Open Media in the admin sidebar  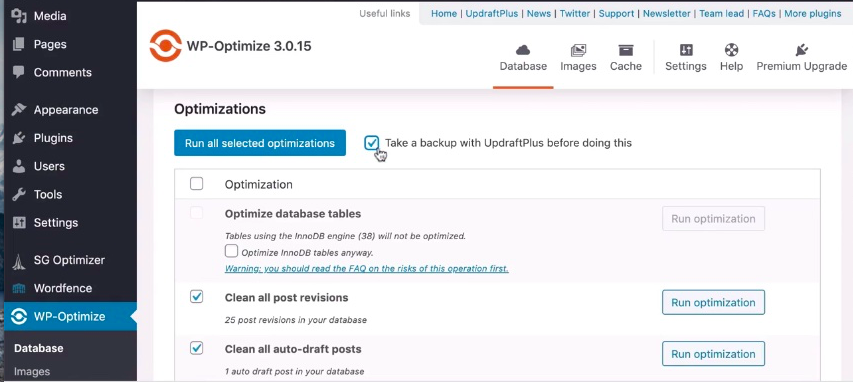pyautogui.click(x=50, y=16)
